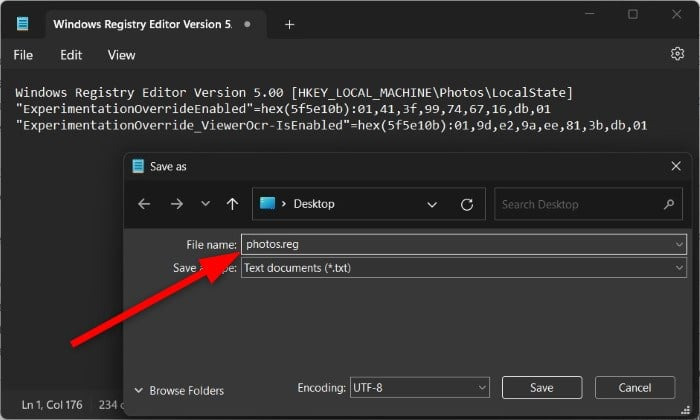Click the Desktop breadcrumb
This screenshot has width=700, height=420.
tap(314, 204)
